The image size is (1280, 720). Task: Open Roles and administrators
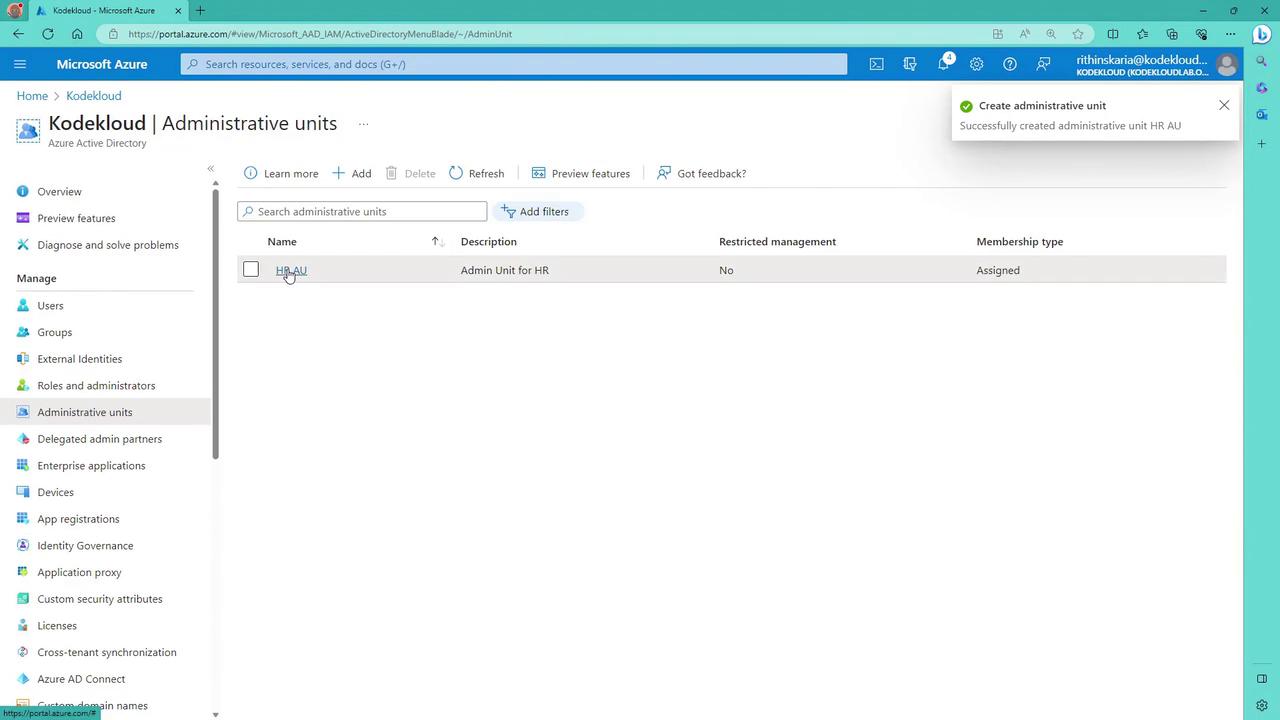(x=96, y=385)
